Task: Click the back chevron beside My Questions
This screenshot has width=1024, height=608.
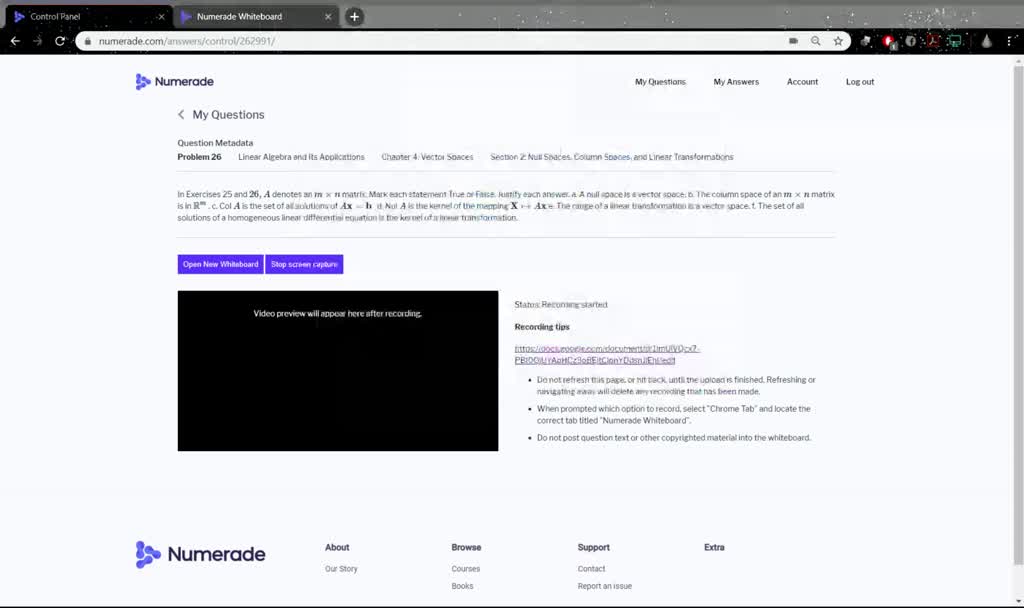Action: (x=181, y=114)
